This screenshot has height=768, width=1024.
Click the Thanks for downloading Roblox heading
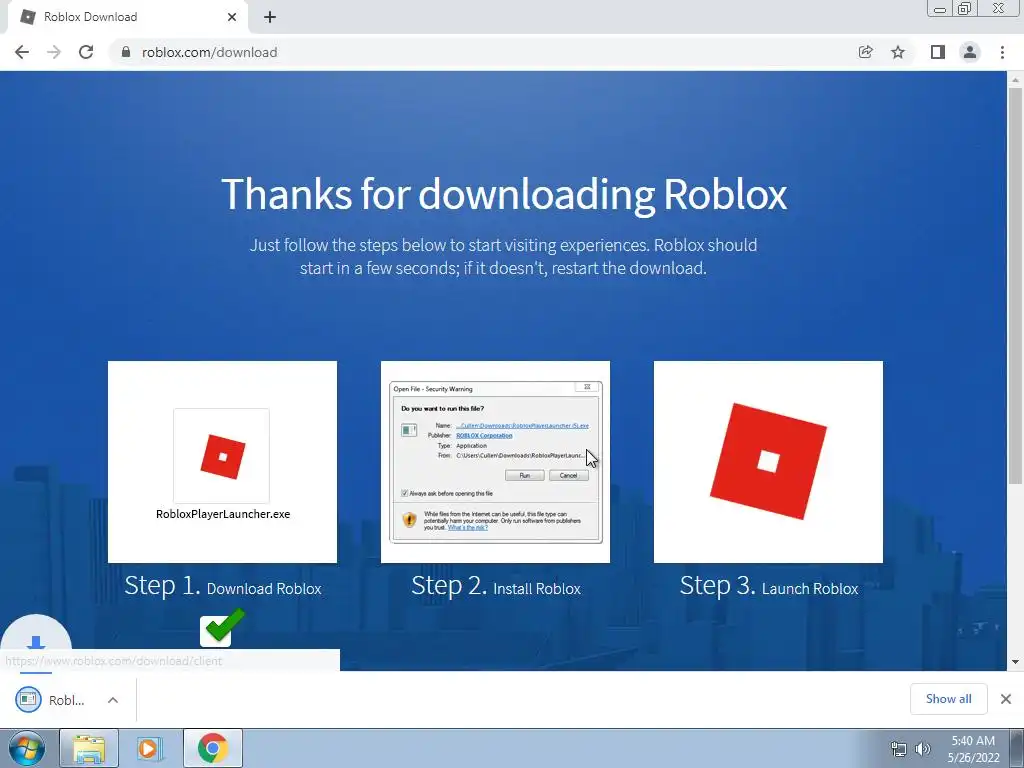click(504, 194)
